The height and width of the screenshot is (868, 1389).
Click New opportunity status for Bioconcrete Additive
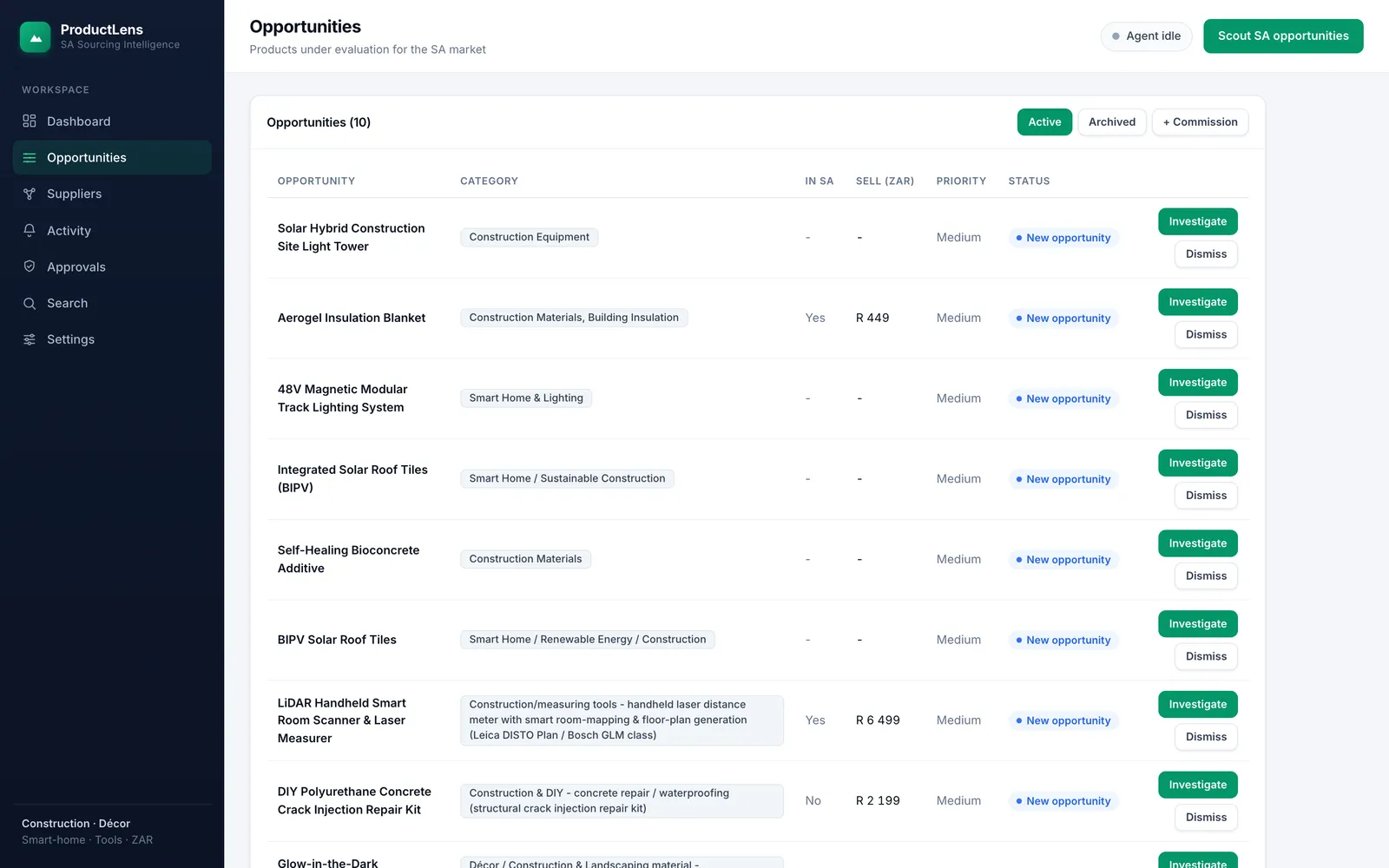pos(1063,560)
